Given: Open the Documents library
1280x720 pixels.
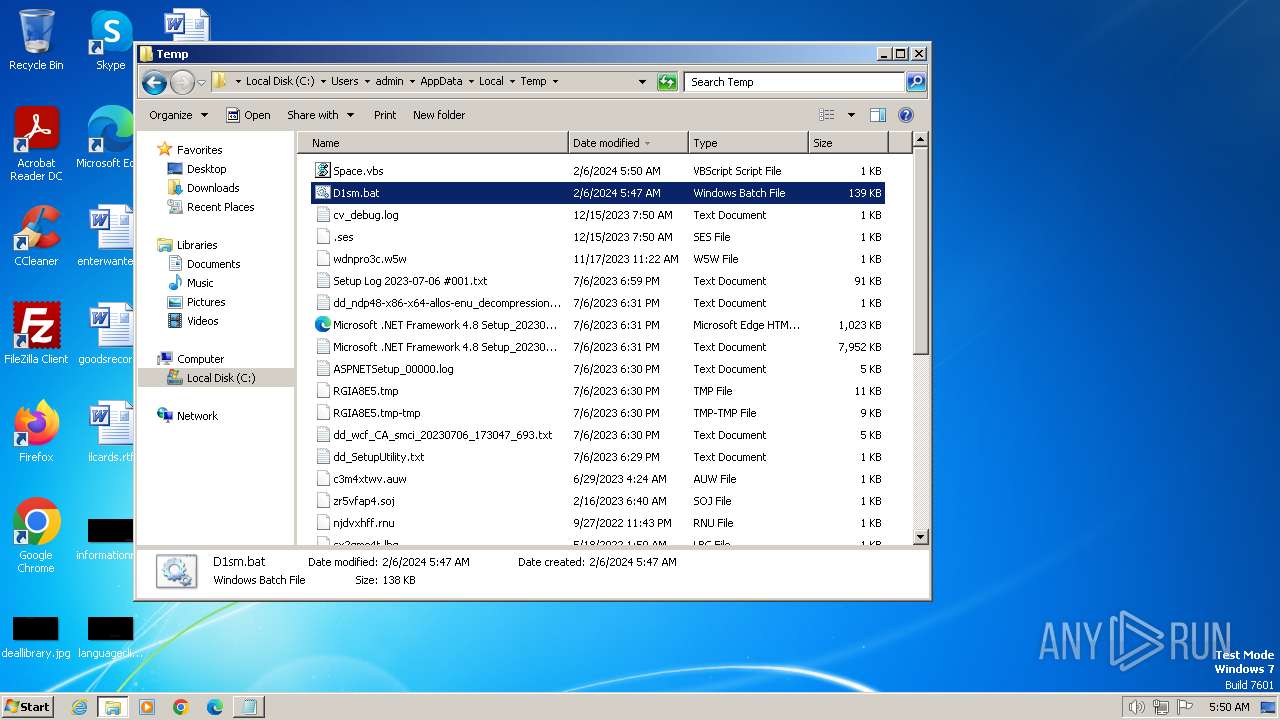Looking at the screenshot, I should [213, 264].
